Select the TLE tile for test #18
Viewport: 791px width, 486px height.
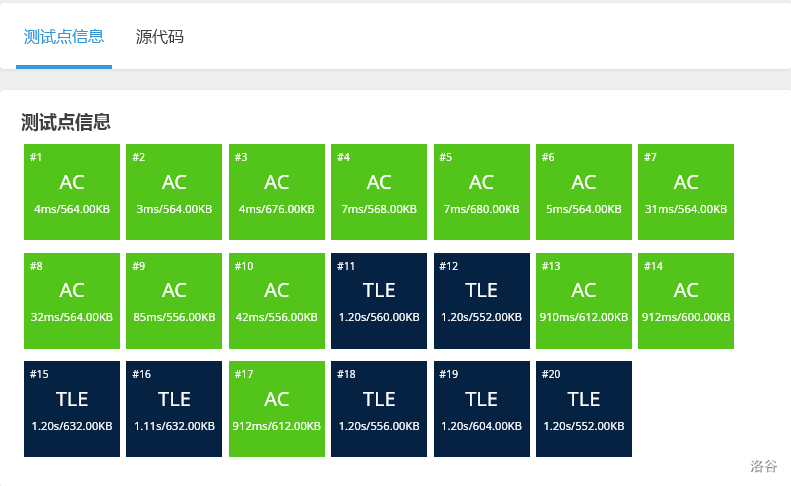coord(379,409)
